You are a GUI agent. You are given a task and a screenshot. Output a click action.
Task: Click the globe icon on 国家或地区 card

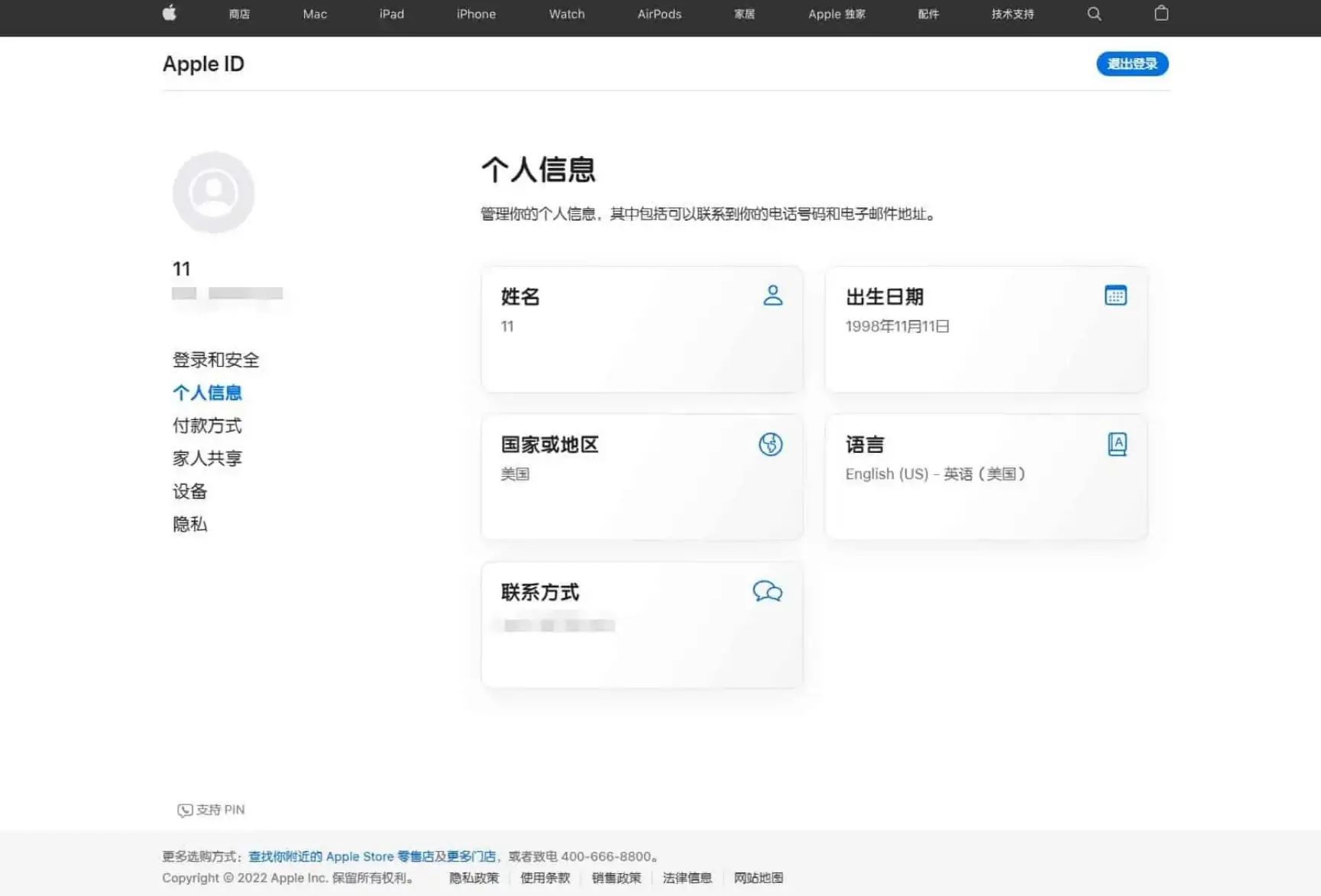pos(770,445)
